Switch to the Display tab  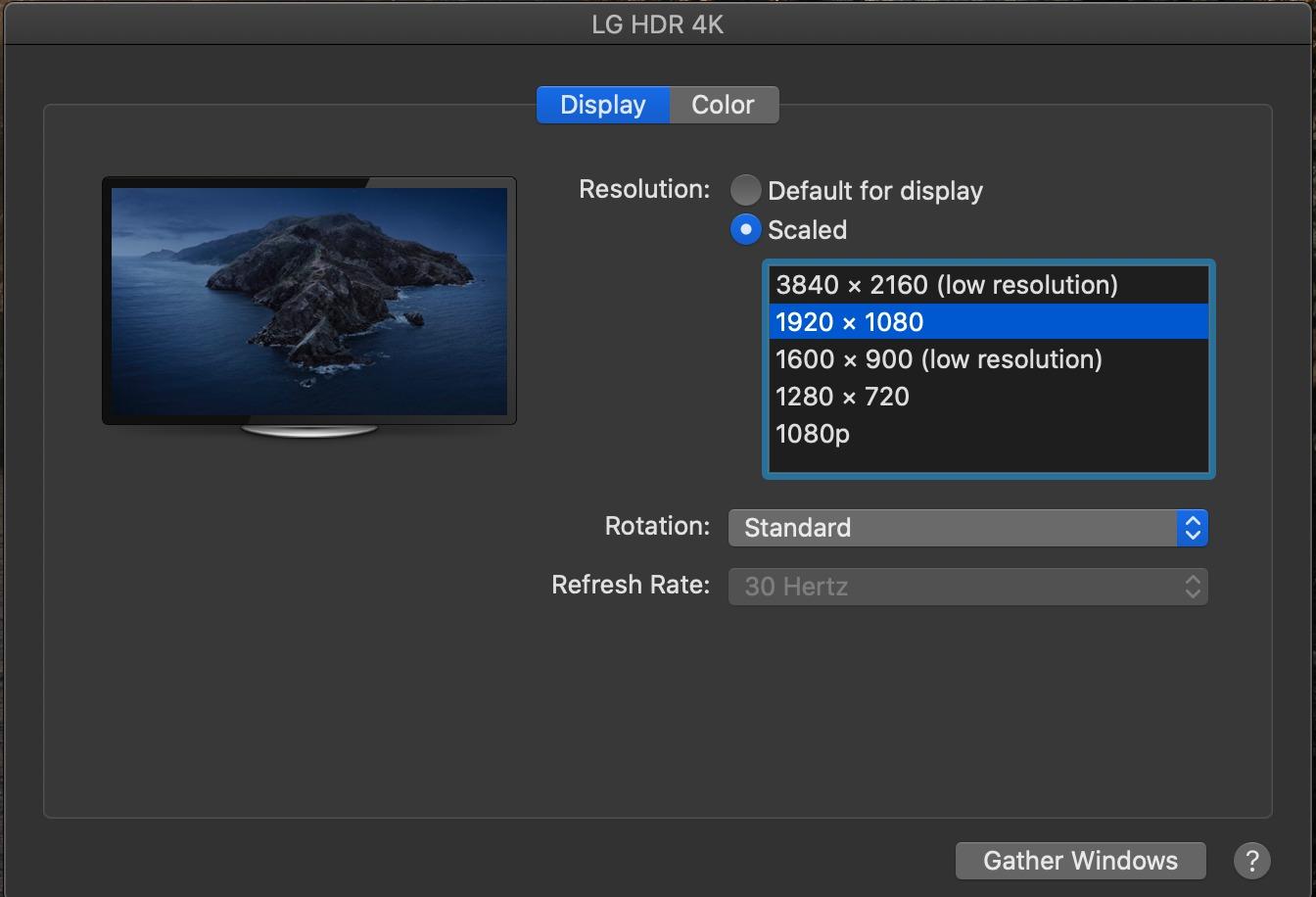point(603,105)
